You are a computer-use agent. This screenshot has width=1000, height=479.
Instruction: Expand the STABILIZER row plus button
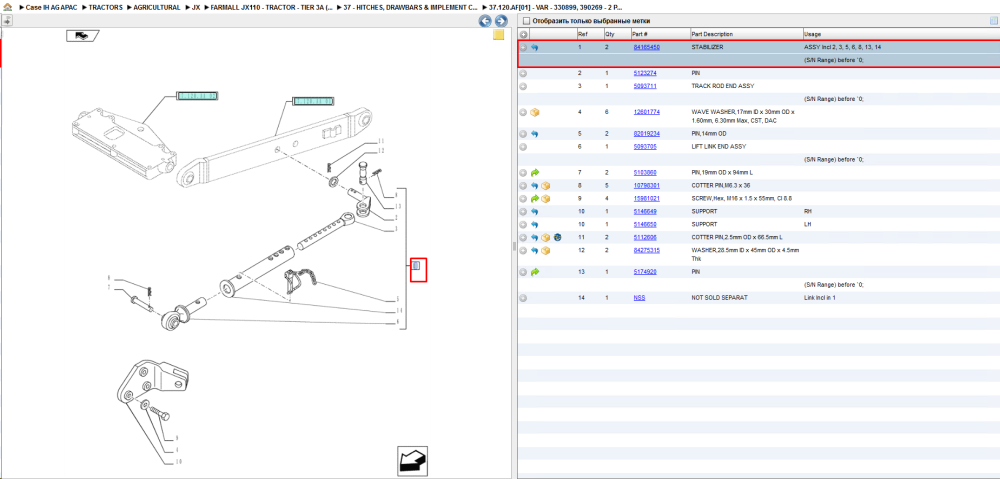click(523, 47)
